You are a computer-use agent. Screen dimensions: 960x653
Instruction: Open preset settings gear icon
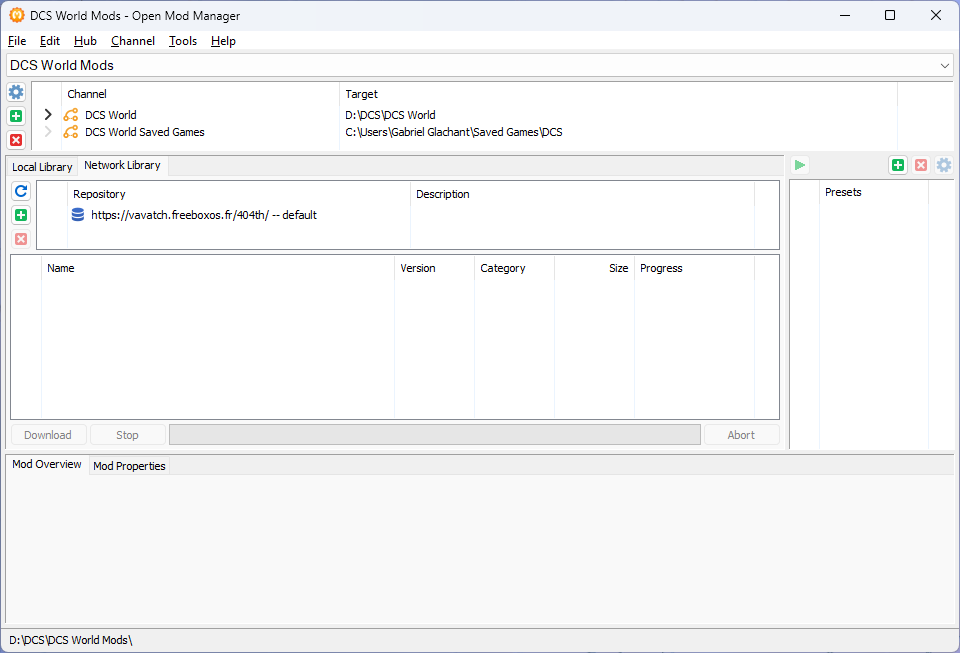[x=943, y=165]
